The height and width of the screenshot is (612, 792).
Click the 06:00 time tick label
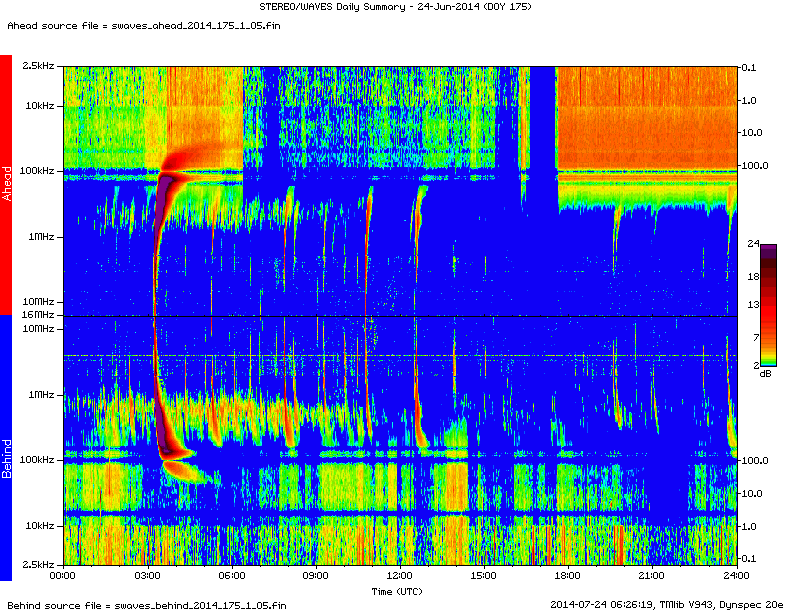click(232, 576)
